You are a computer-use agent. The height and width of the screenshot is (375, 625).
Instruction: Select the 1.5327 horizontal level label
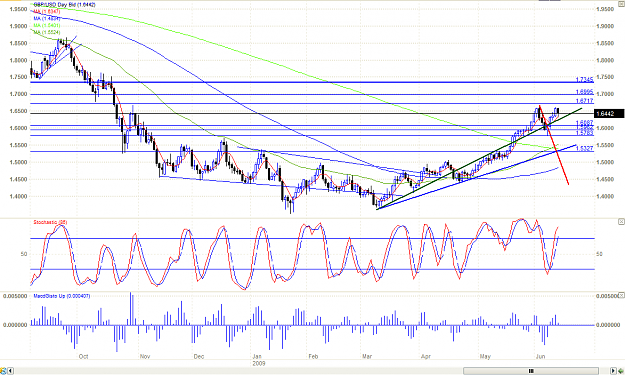[x=584, y=149]
